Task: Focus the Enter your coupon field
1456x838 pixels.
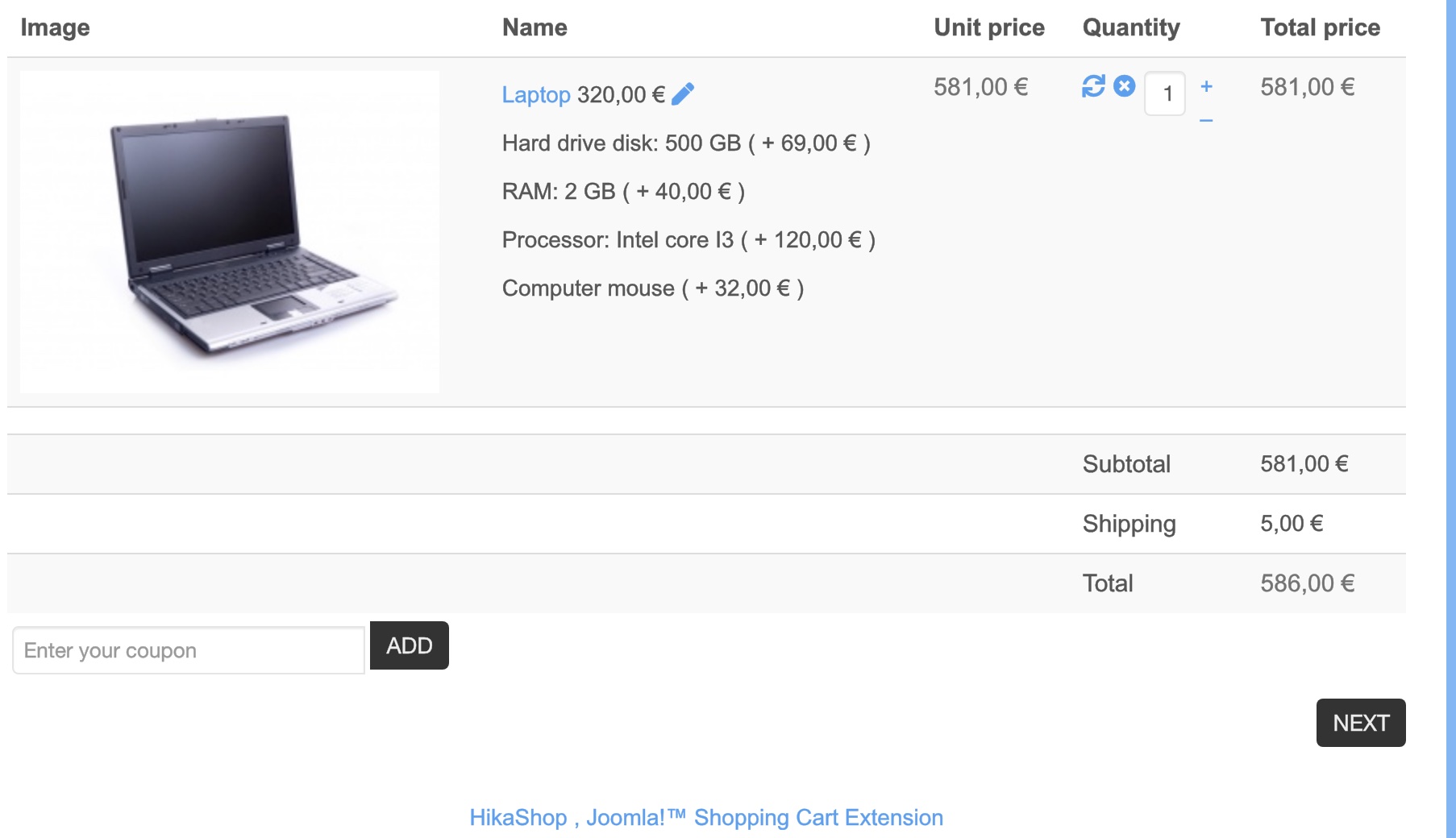Action: (189, 650)
